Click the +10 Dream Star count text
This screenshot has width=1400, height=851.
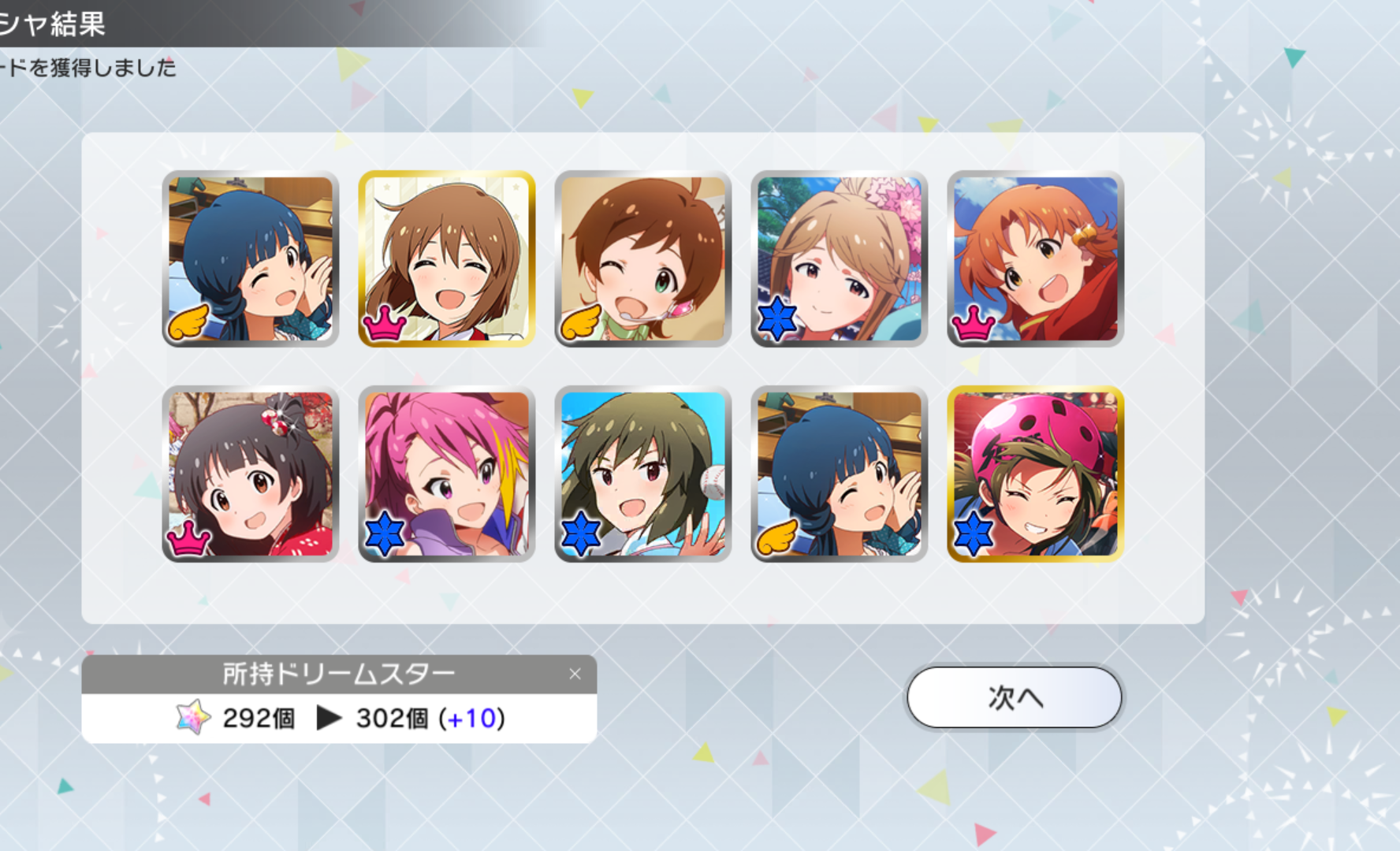[x=471, y=718]
